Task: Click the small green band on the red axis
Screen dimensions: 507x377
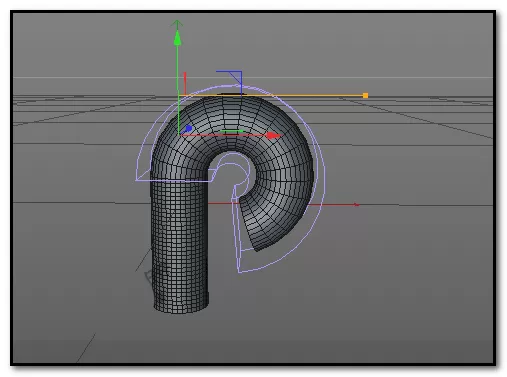Action: [x=232, y=131]
